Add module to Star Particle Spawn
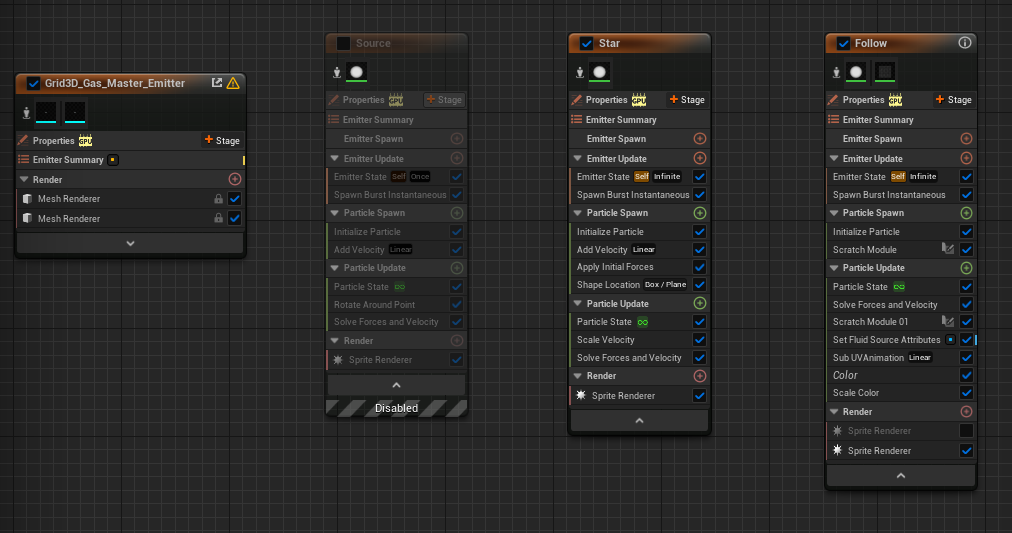 coord(699,213)
